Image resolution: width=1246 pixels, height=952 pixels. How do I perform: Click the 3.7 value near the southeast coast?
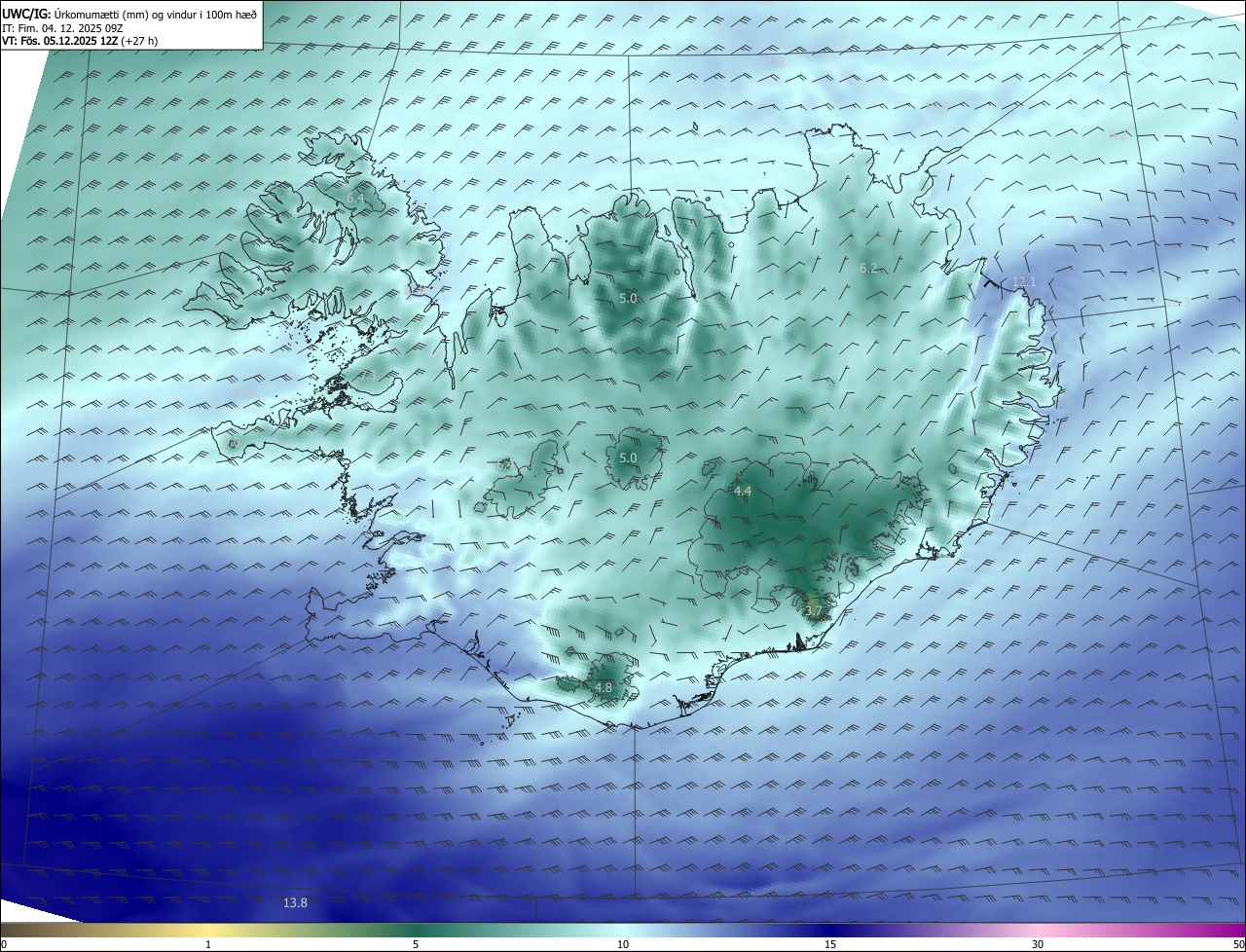point(814,611)
